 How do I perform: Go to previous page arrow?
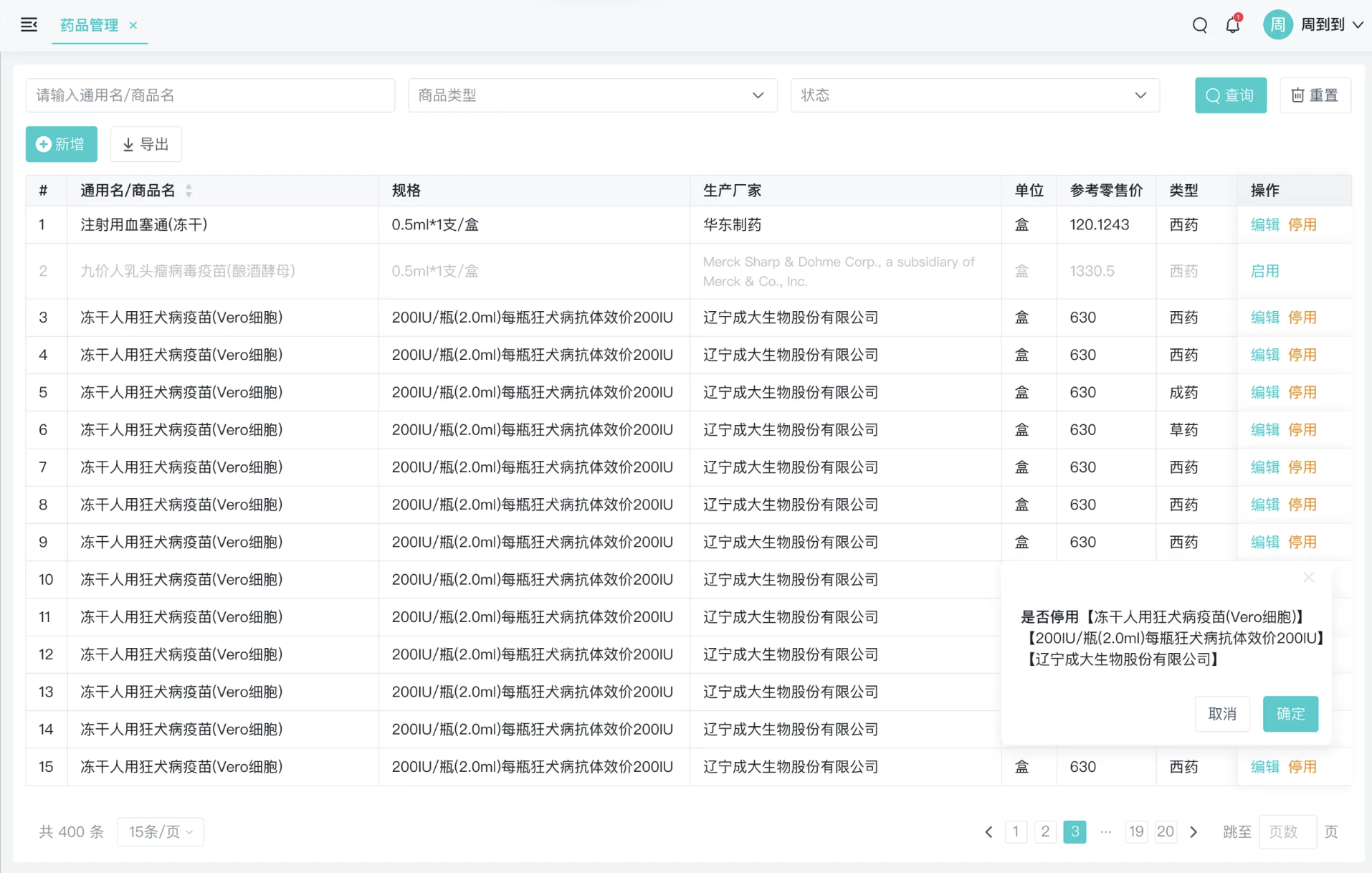tap(988, 831)
